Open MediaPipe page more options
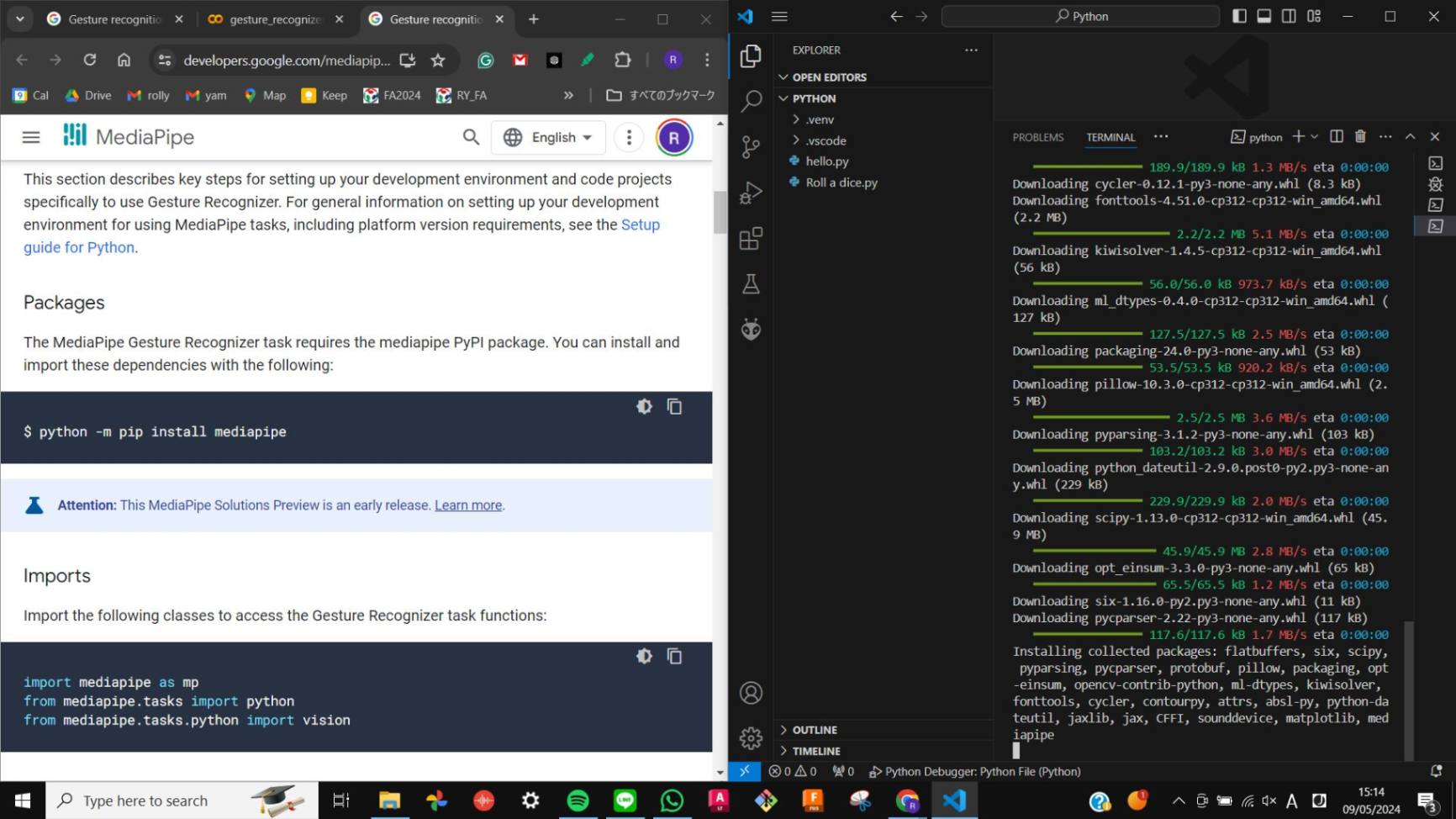Image resolution: width=1456 pixels, height=819 pixels. (629, 137)
